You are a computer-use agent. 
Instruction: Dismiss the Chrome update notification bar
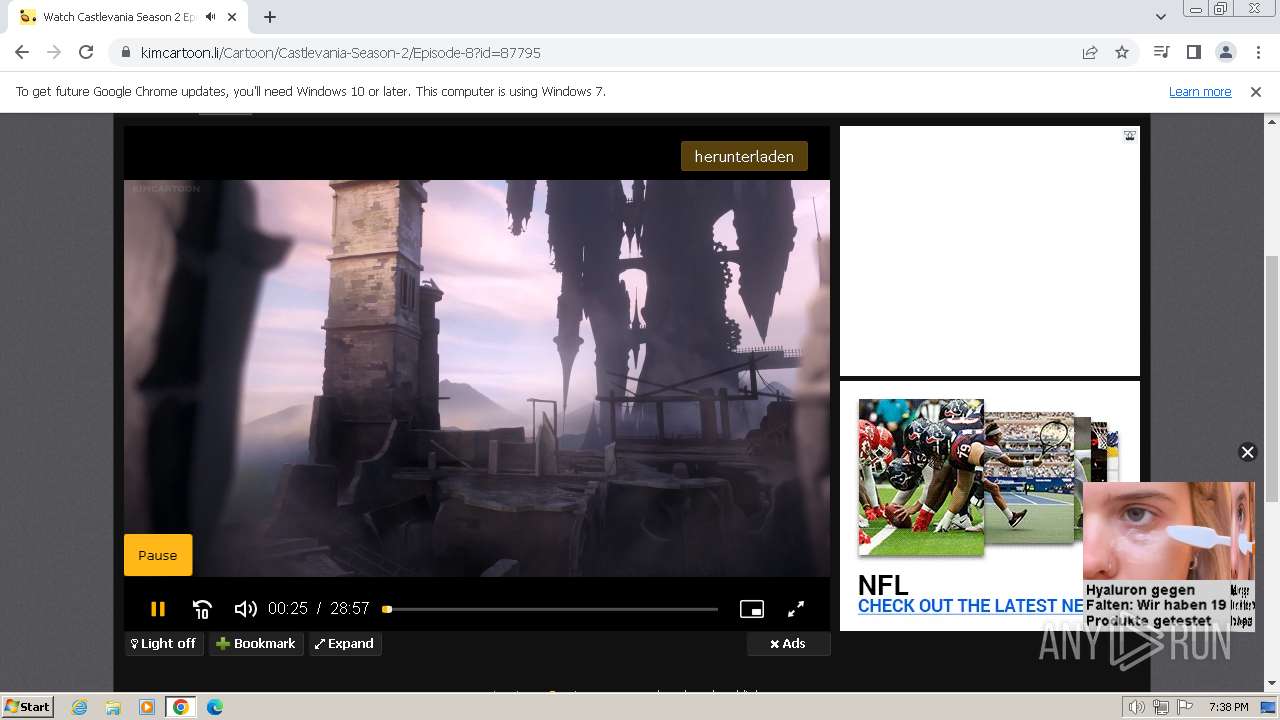(x=1256, y=92)
